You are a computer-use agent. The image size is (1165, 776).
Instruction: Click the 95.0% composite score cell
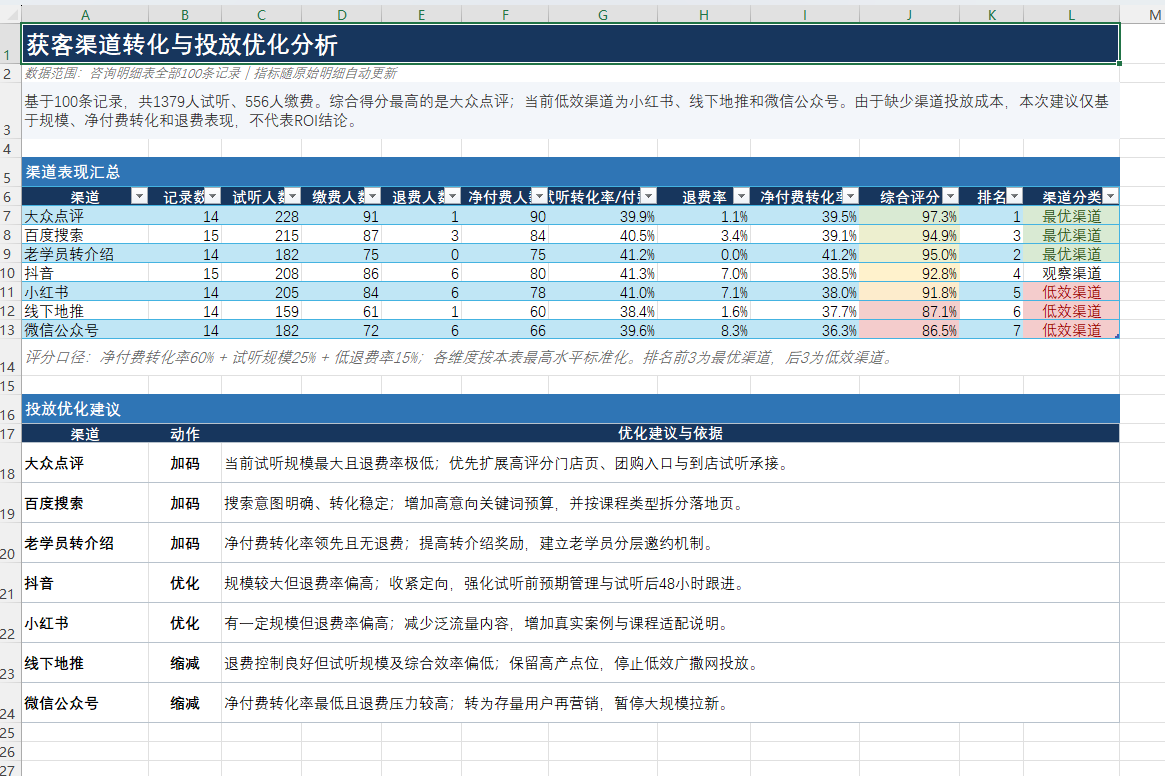909,254
